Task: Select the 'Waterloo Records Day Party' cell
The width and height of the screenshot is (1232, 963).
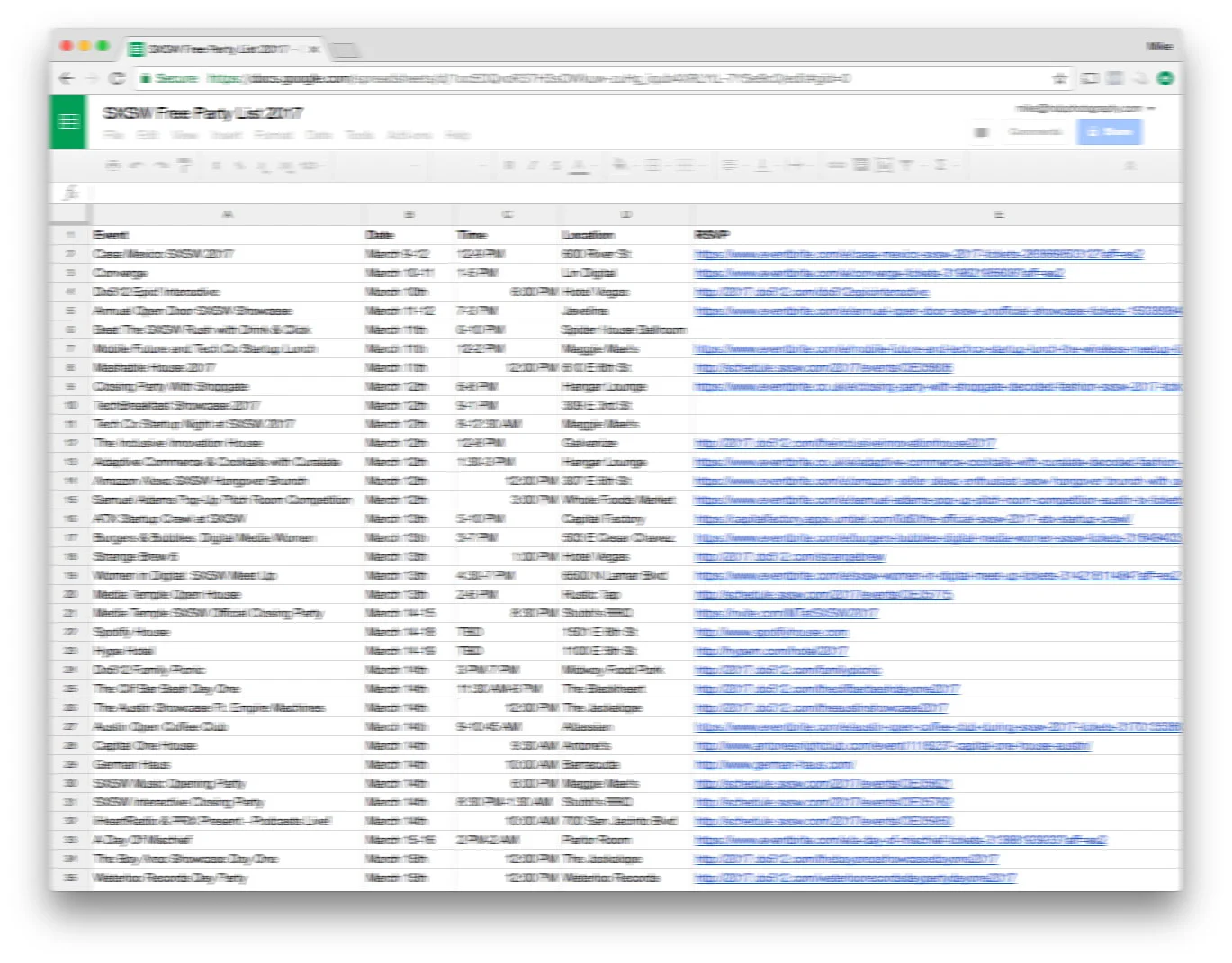Action: pyautogui.click(x=227, y=877)
